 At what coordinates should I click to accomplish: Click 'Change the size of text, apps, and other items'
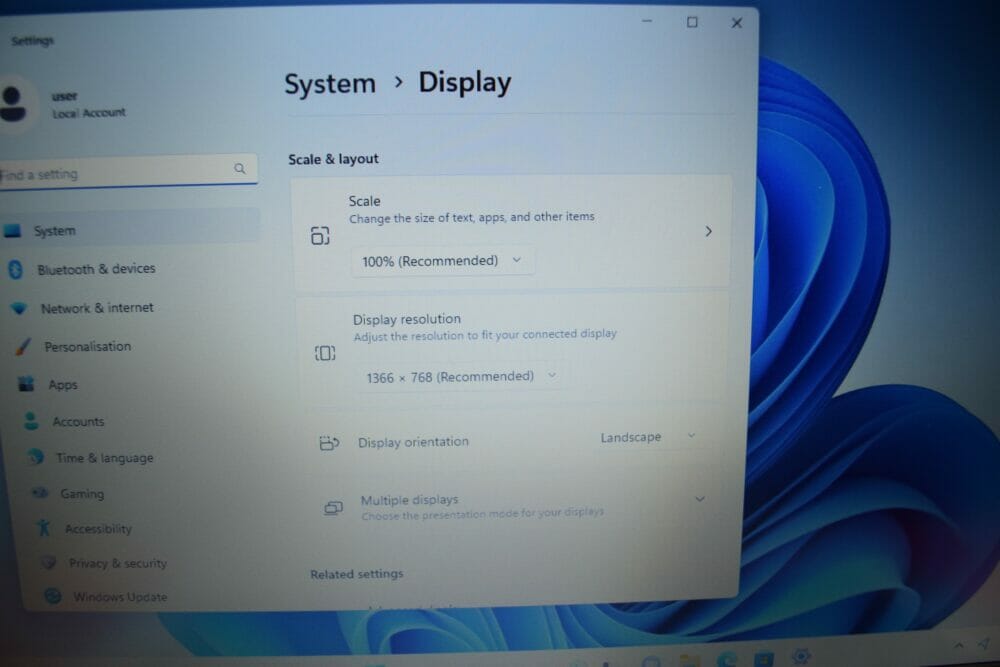click(x=471, y=217)
